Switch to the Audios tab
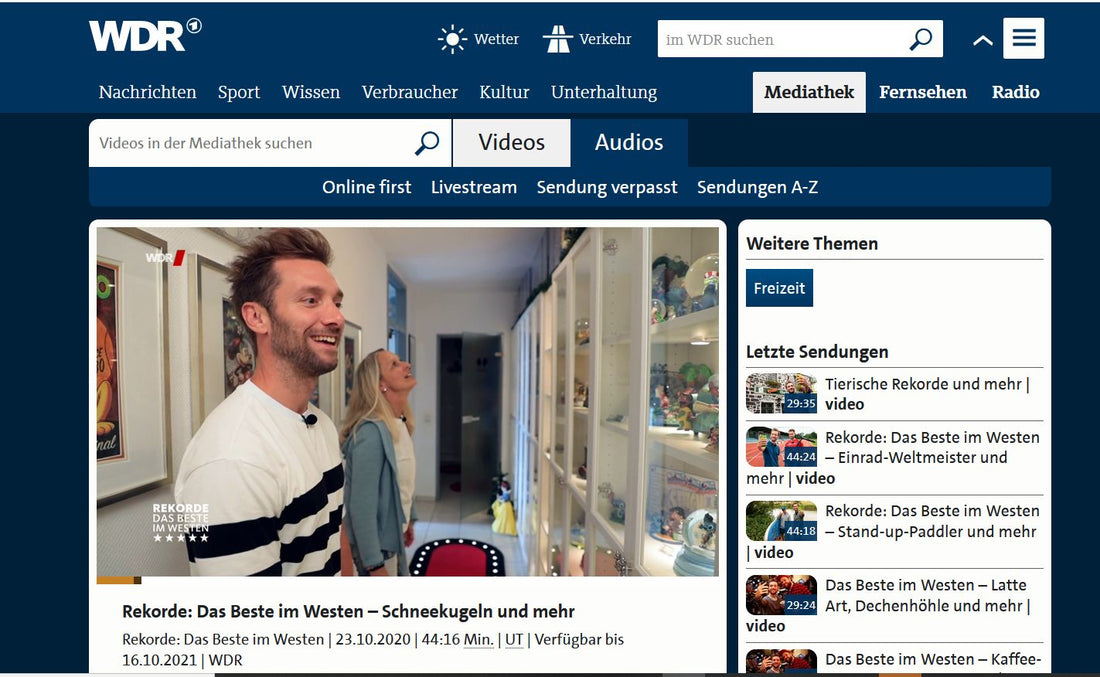1100x677 pixels. [x=629, y=143]
